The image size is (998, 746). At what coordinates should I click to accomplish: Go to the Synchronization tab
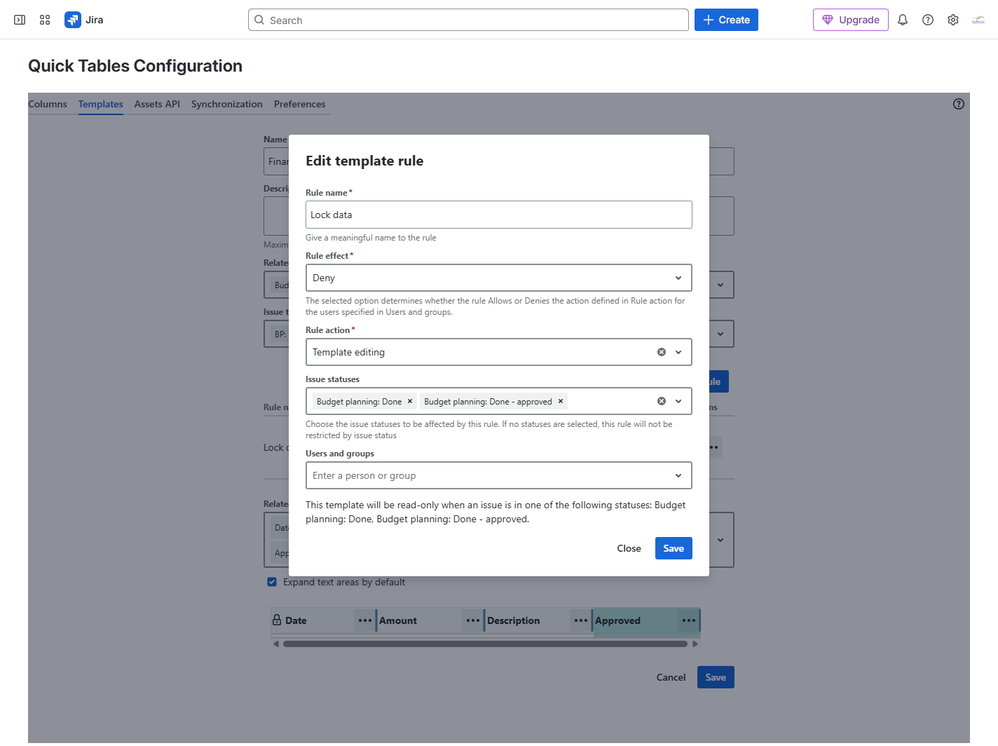point(227,104)
